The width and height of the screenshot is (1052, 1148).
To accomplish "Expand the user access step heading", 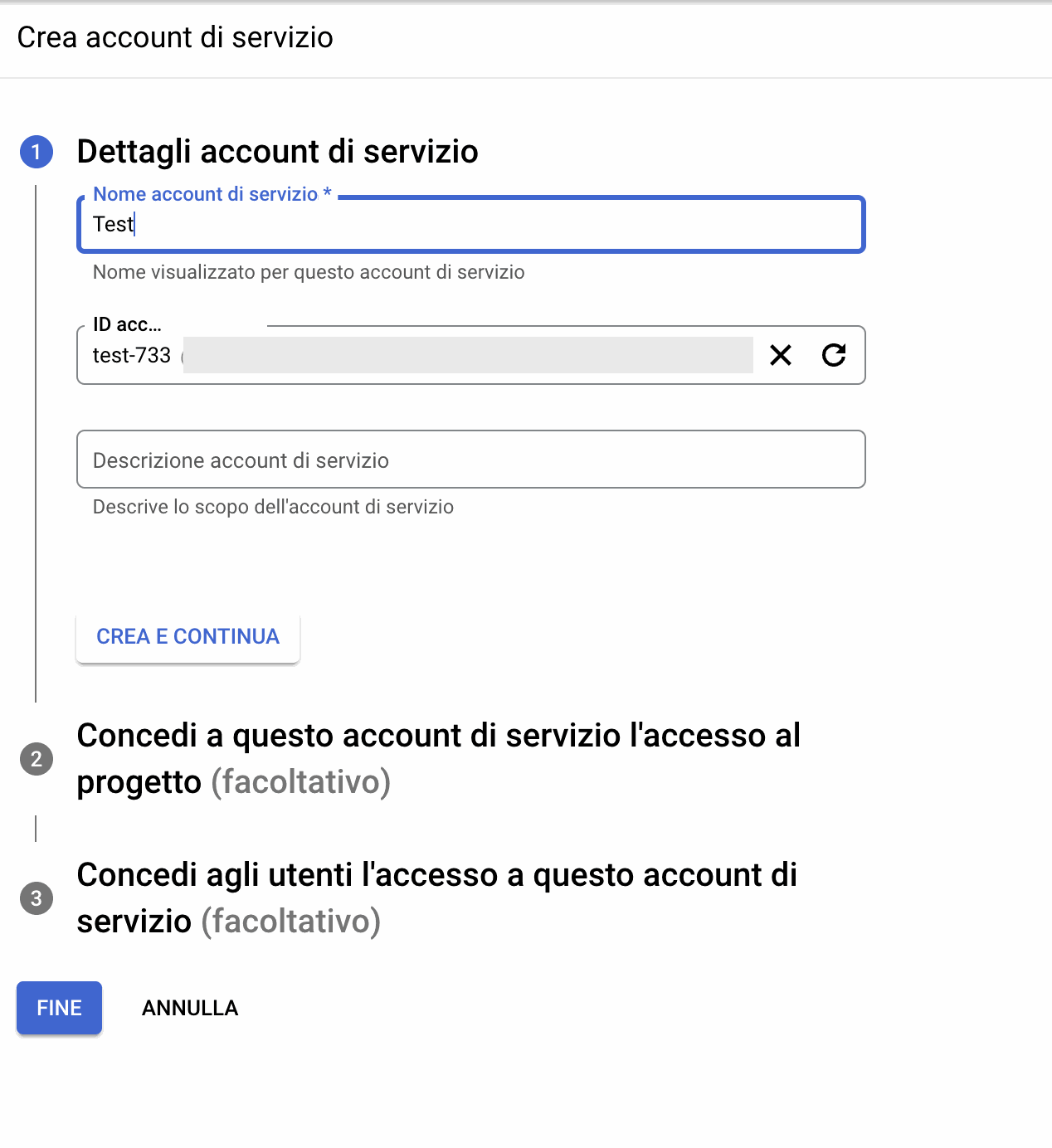I will [436, 876].
